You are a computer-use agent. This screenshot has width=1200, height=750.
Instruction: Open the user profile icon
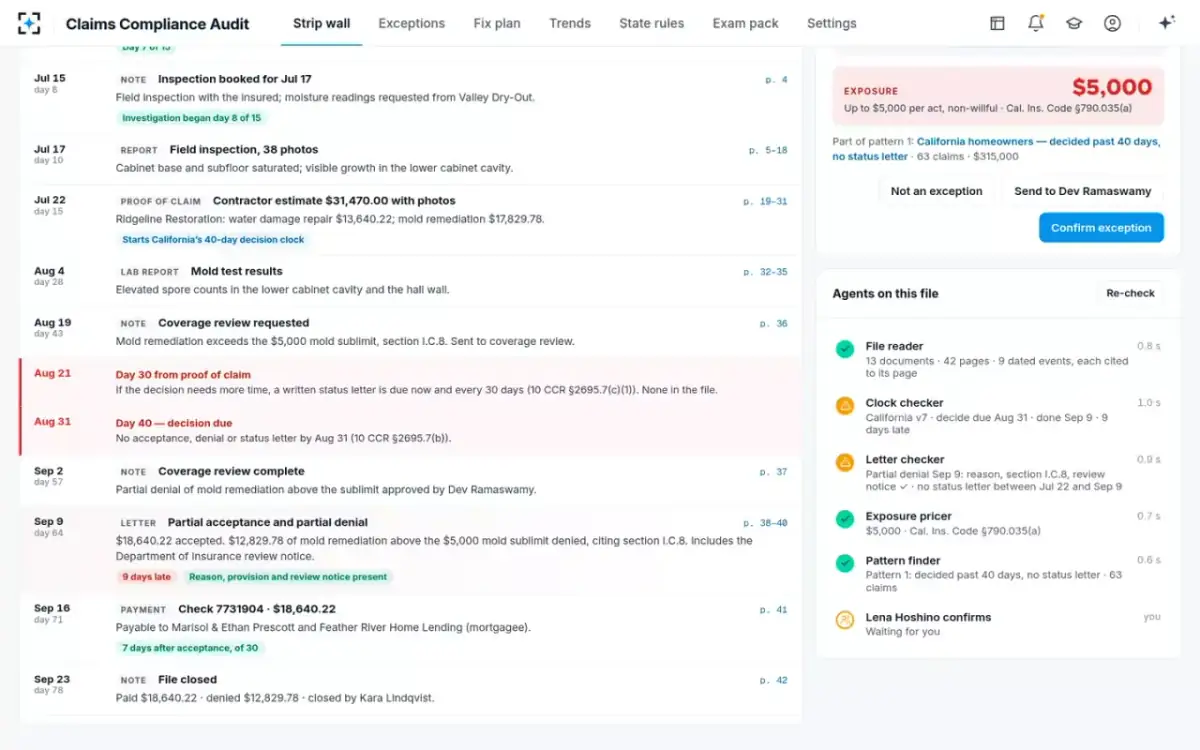tap(1112, 23)
